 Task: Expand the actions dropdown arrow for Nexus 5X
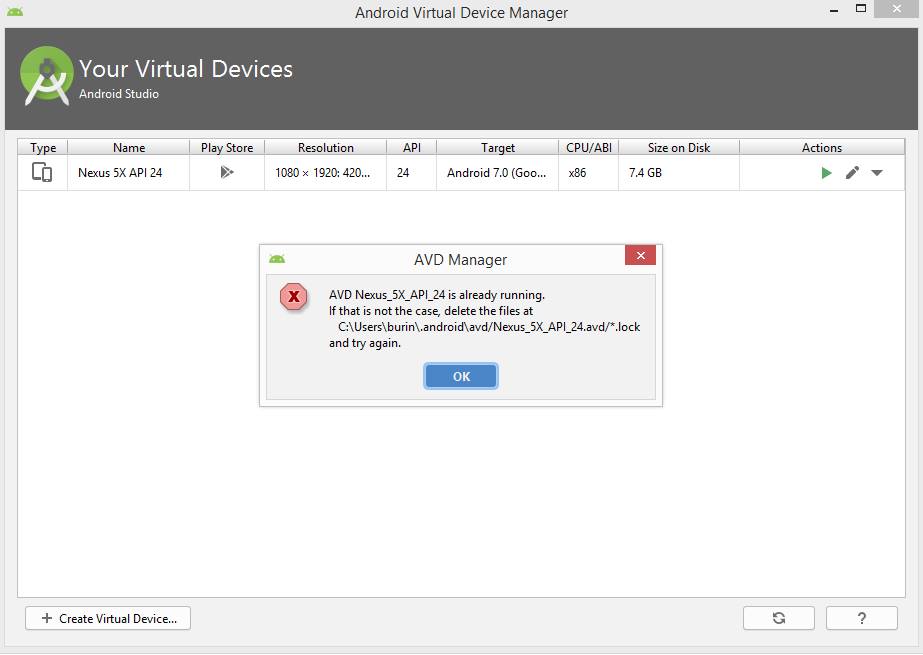(x=877, y=173)
